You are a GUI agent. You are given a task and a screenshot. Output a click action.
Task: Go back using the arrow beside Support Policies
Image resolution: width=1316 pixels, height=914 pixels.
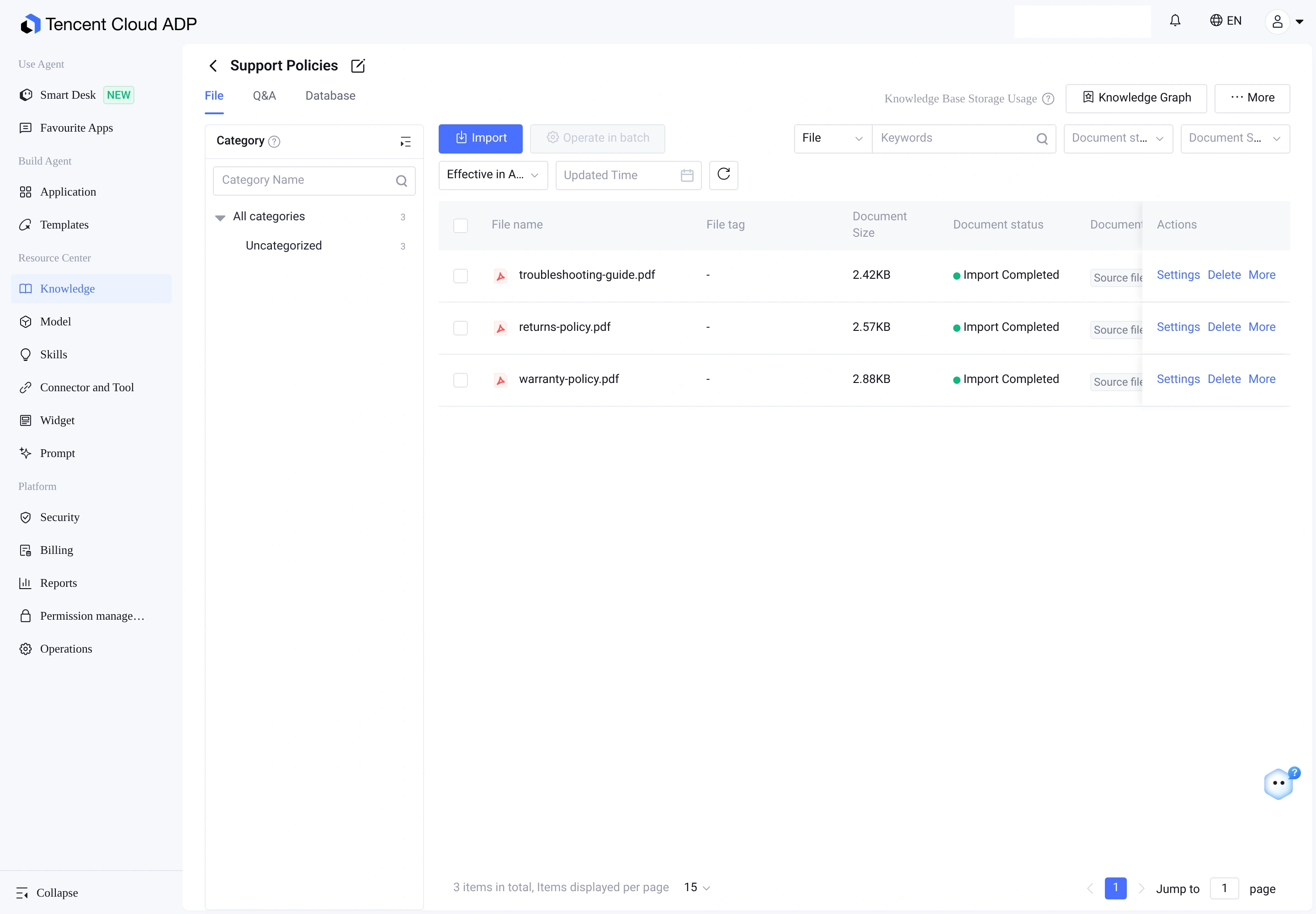coord(213,66)
